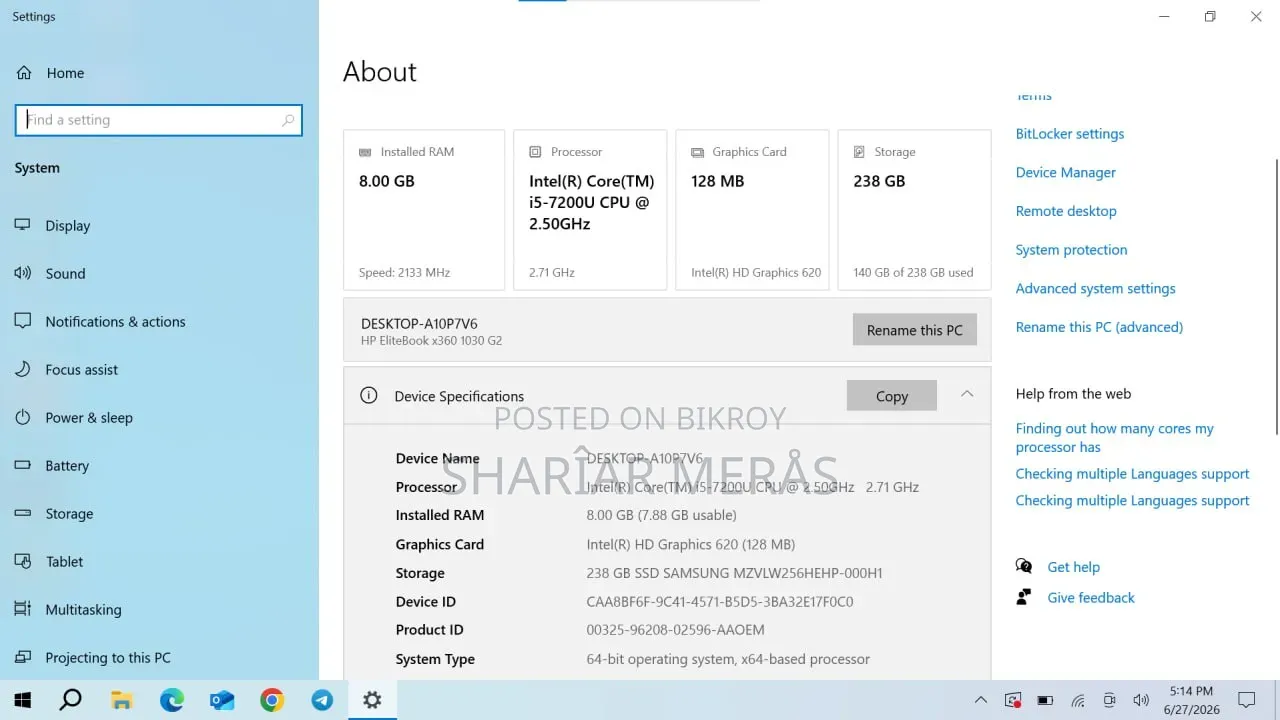Open the Windows Start menu
The height and width of the screenshot is (720, 1280).
click(22, 700)
